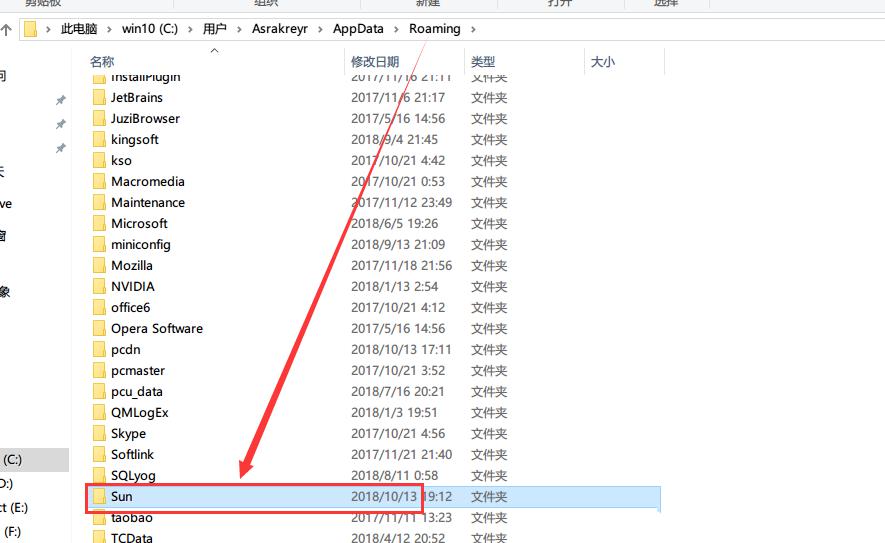The height and width of the screenshot is (543, 885).
Task: Click the Sun folder name
Action: click(x=121, y=497)
